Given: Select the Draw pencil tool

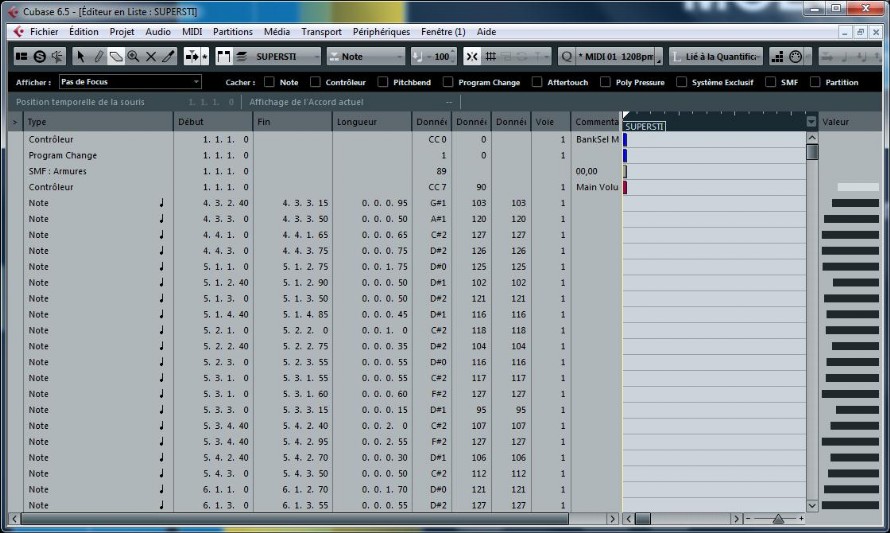Looking at the screenshot, I should [98, 56].
